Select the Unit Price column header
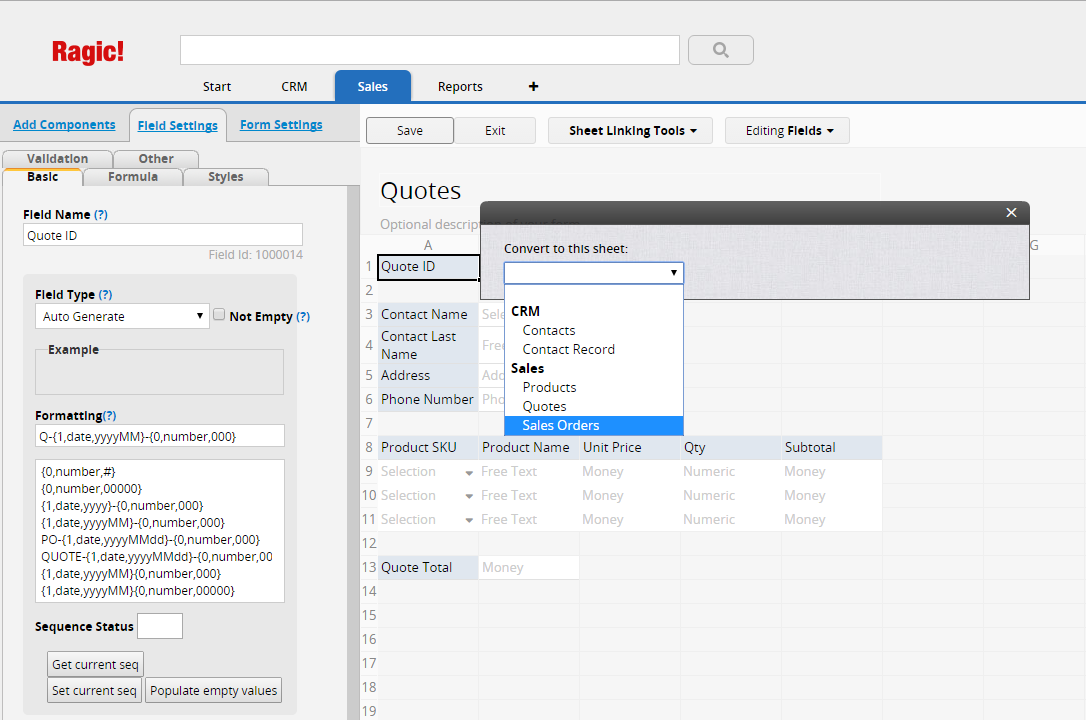 tap(630, 447)
